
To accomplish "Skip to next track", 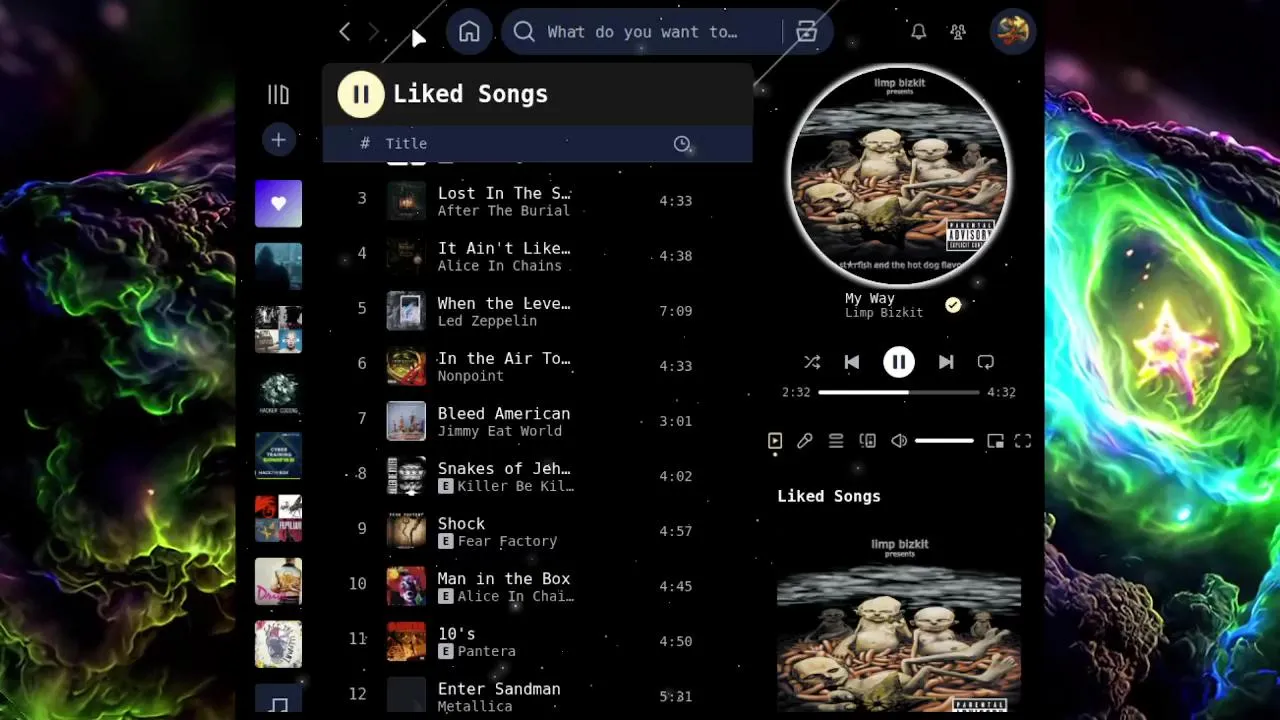I will 946,362.
